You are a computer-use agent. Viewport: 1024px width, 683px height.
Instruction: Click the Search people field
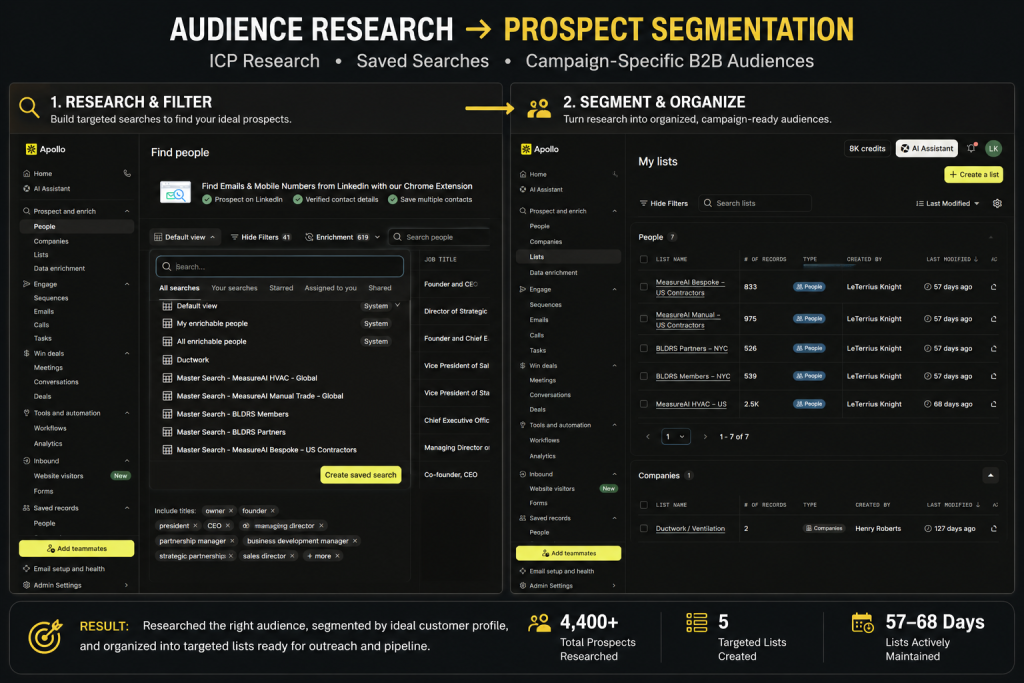coord(439,237)
